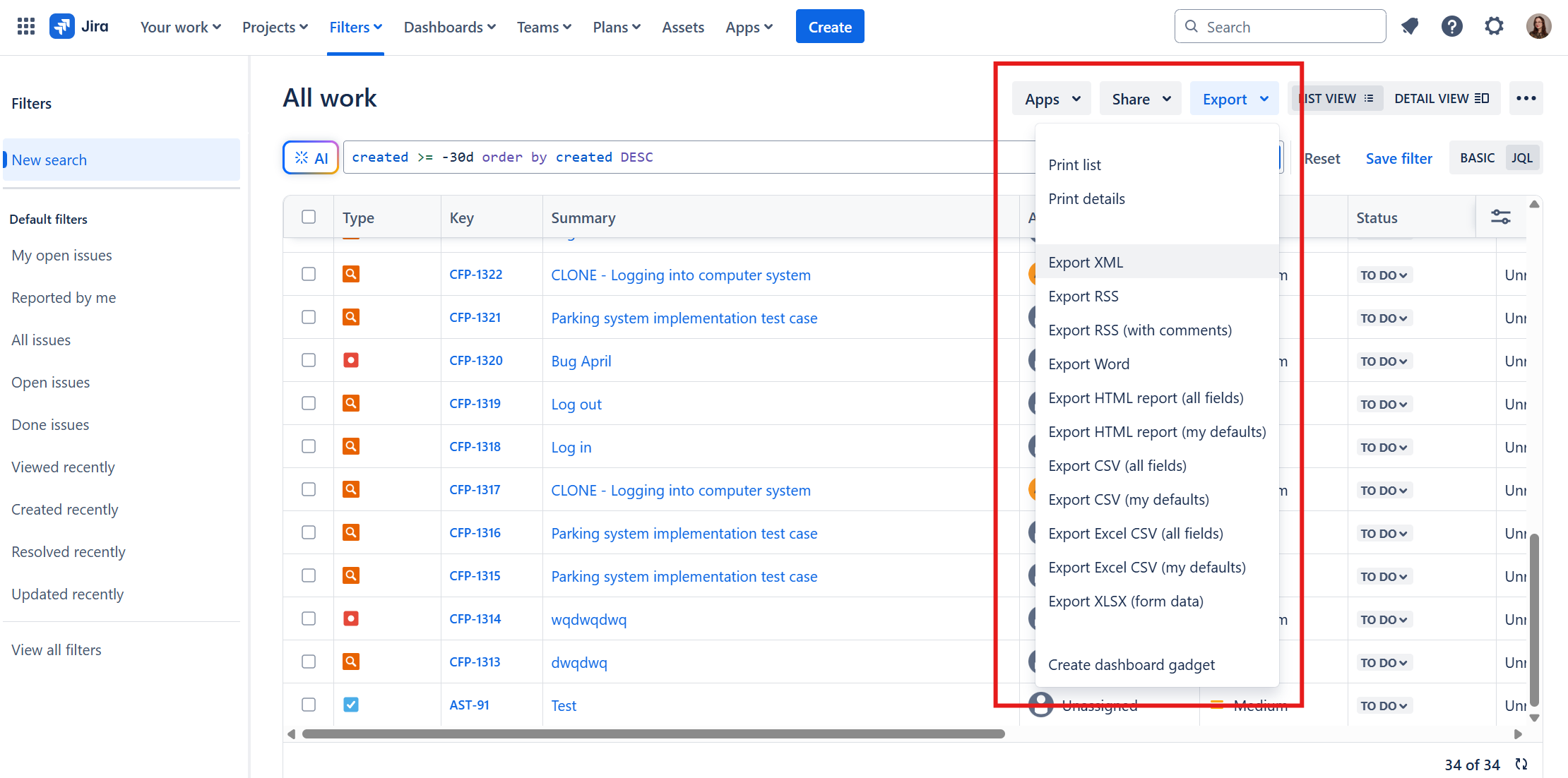Choose Create dashboard gadget

point(1157,664)
